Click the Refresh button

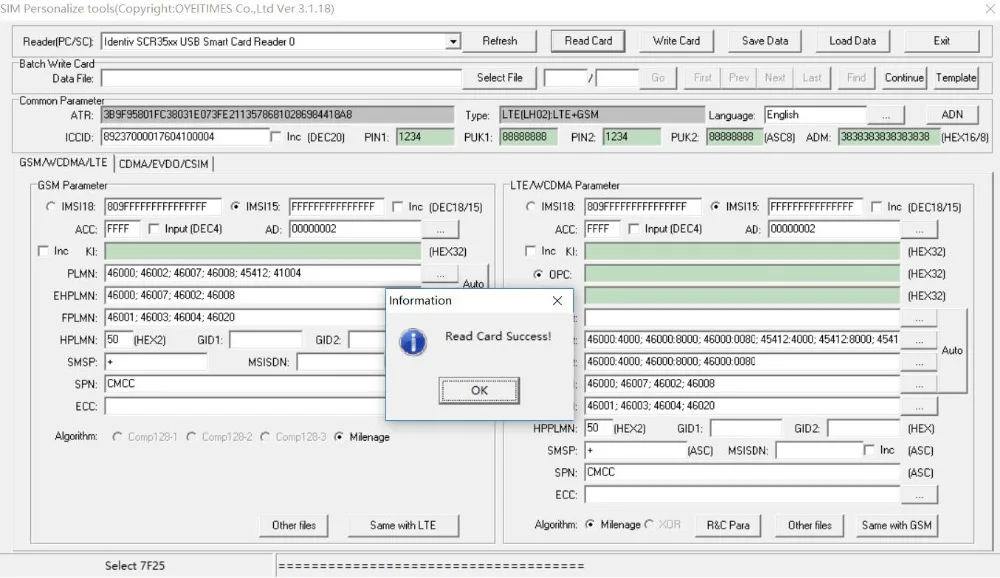coord(499,41)
